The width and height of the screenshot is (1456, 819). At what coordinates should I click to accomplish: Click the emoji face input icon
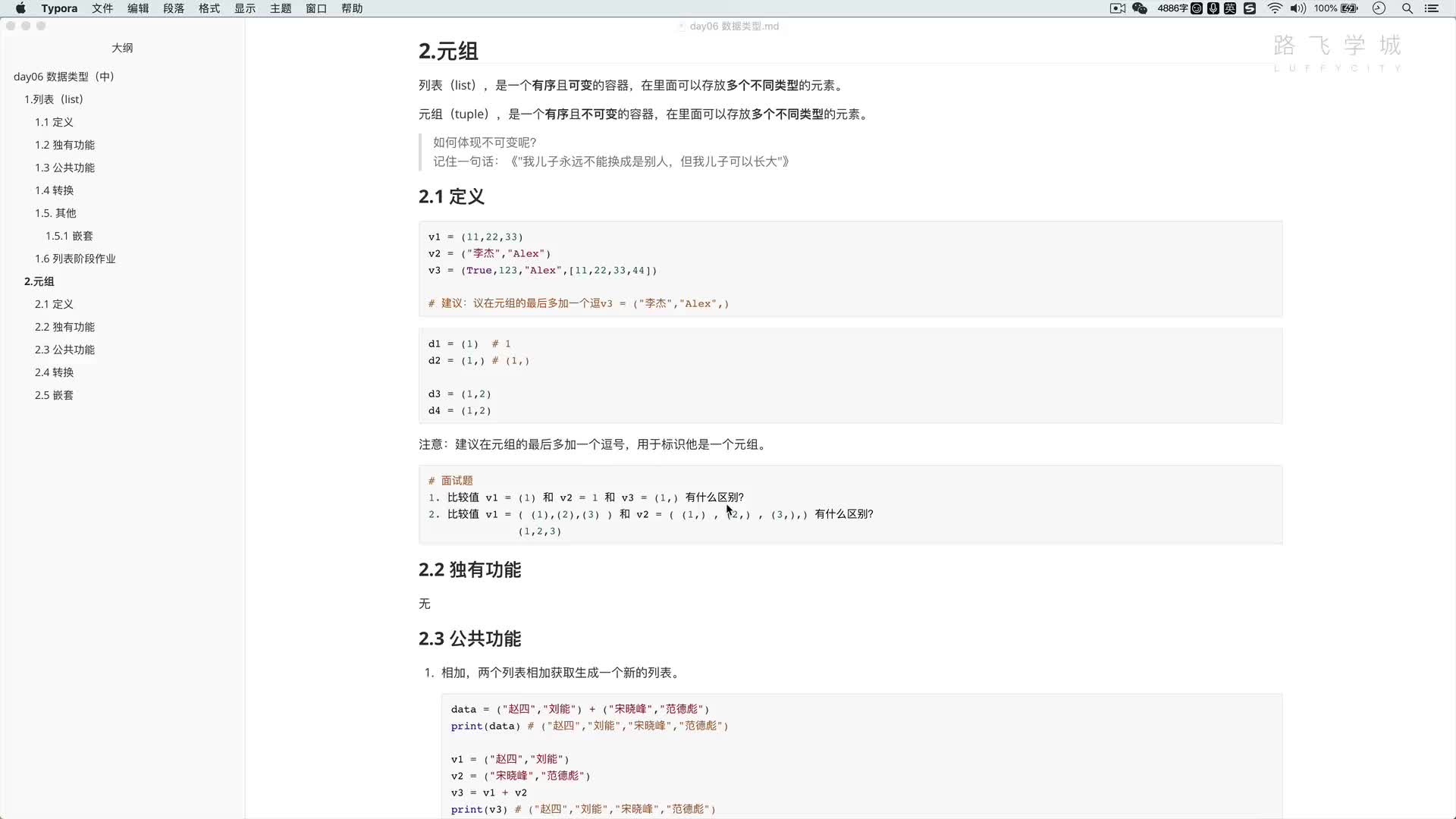(1197, 8)
